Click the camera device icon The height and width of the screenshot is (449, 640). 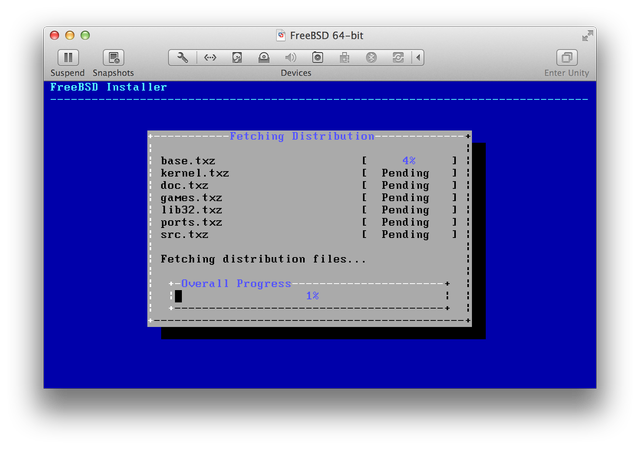pos(318,58)
